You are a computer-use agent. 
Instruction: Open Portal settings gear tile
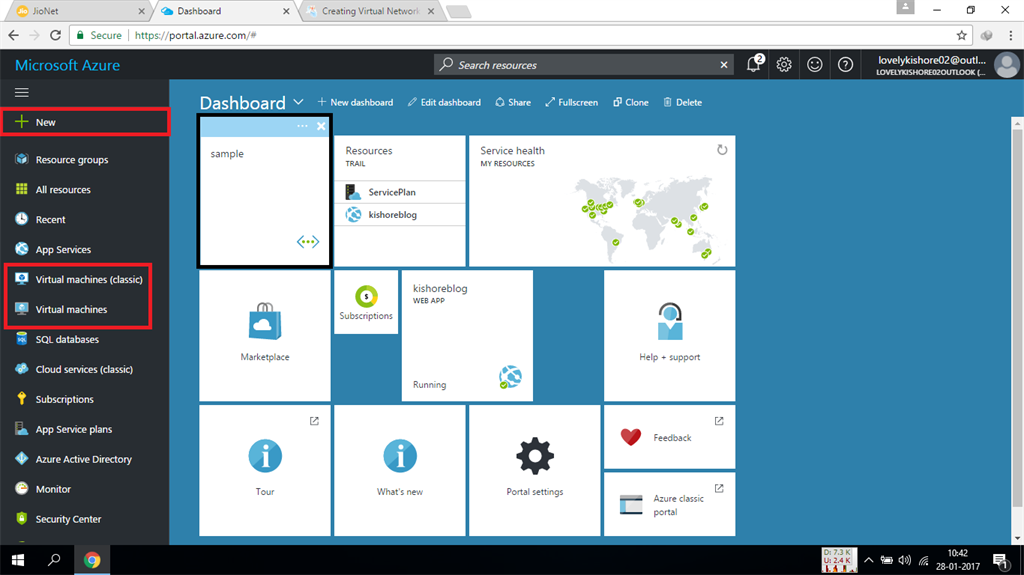click(534, 470)
